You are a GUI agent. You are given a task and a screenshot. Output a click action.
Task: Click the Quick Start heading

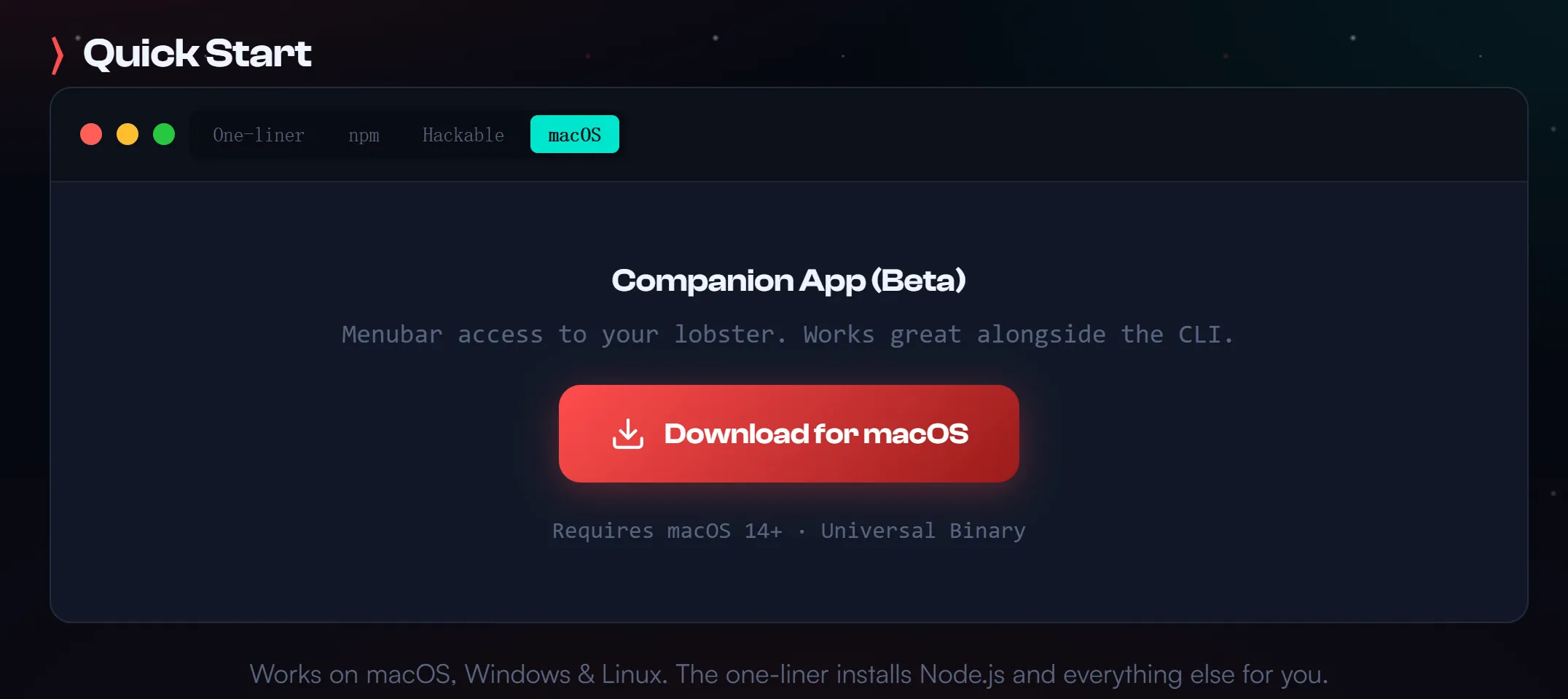(198, 53)
